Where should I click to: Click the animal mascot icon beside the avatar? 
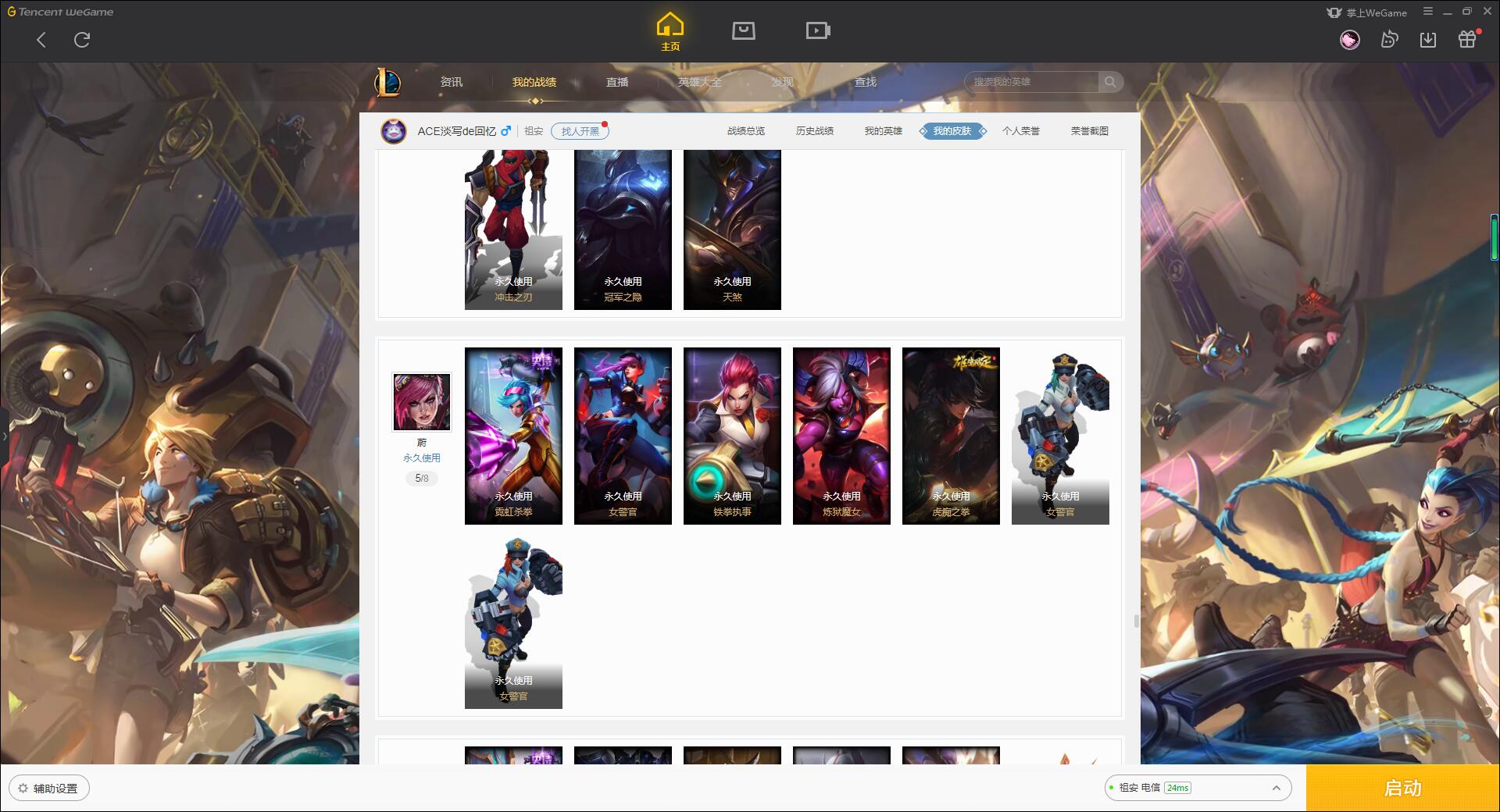[x=1389, y=39]
